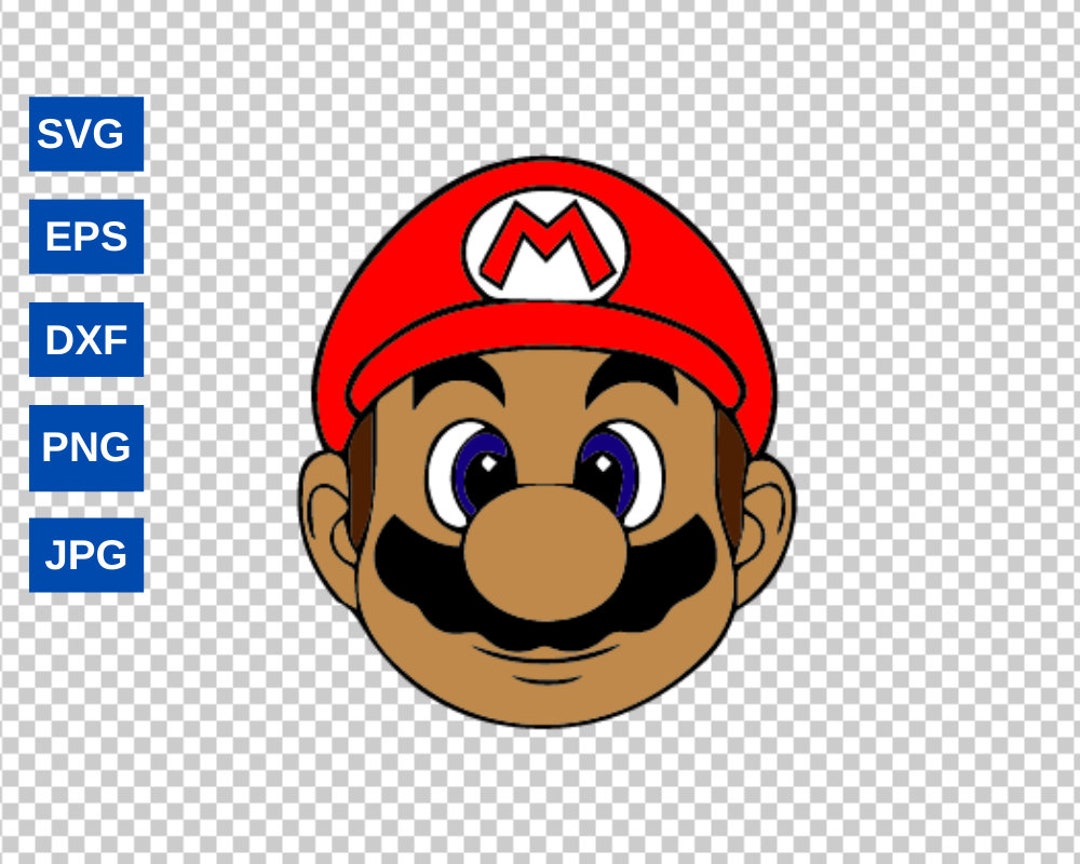Click the JPG format badge
The height and width of the screenshot is (864, 1080).
[86, 553]
